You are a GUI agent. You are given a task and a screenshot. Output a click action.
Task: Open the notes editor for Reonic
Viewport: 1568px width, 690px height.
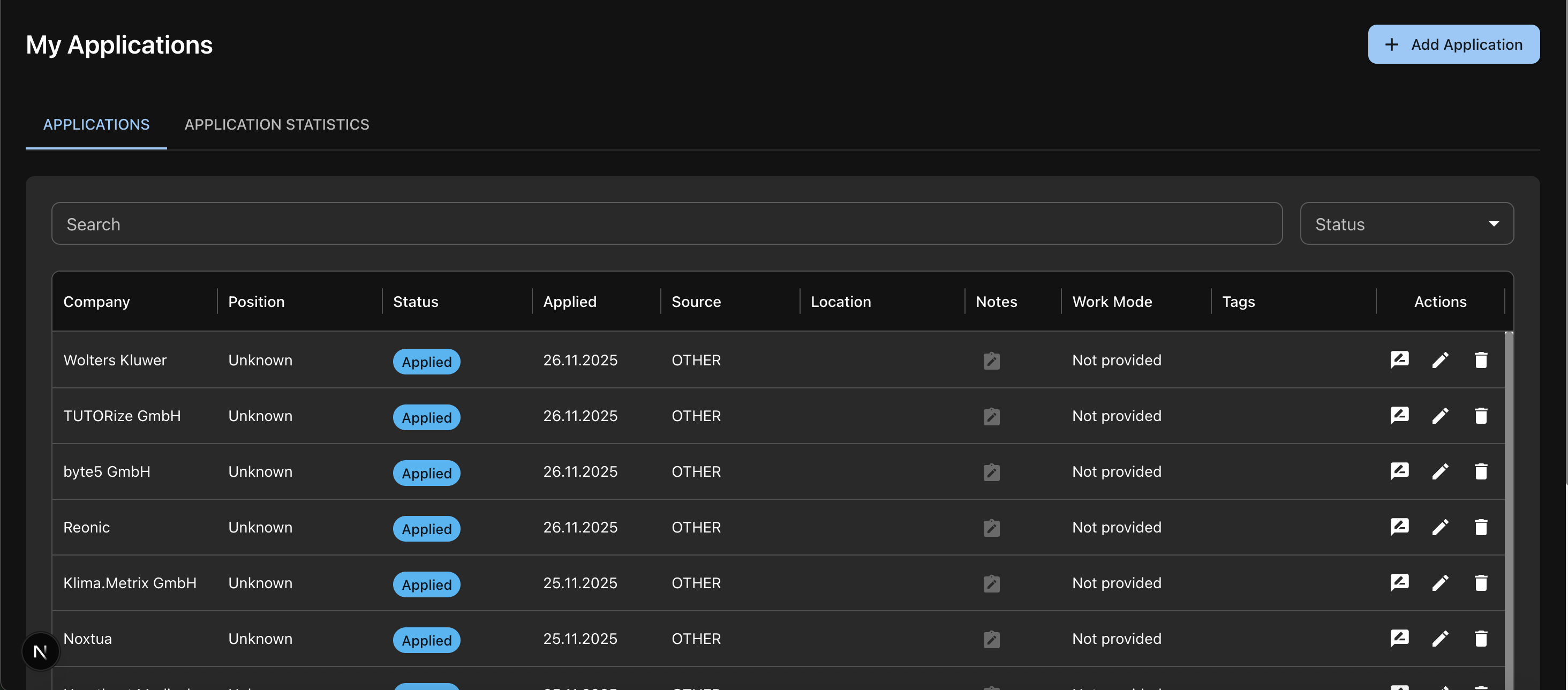[x=992, y=527]
